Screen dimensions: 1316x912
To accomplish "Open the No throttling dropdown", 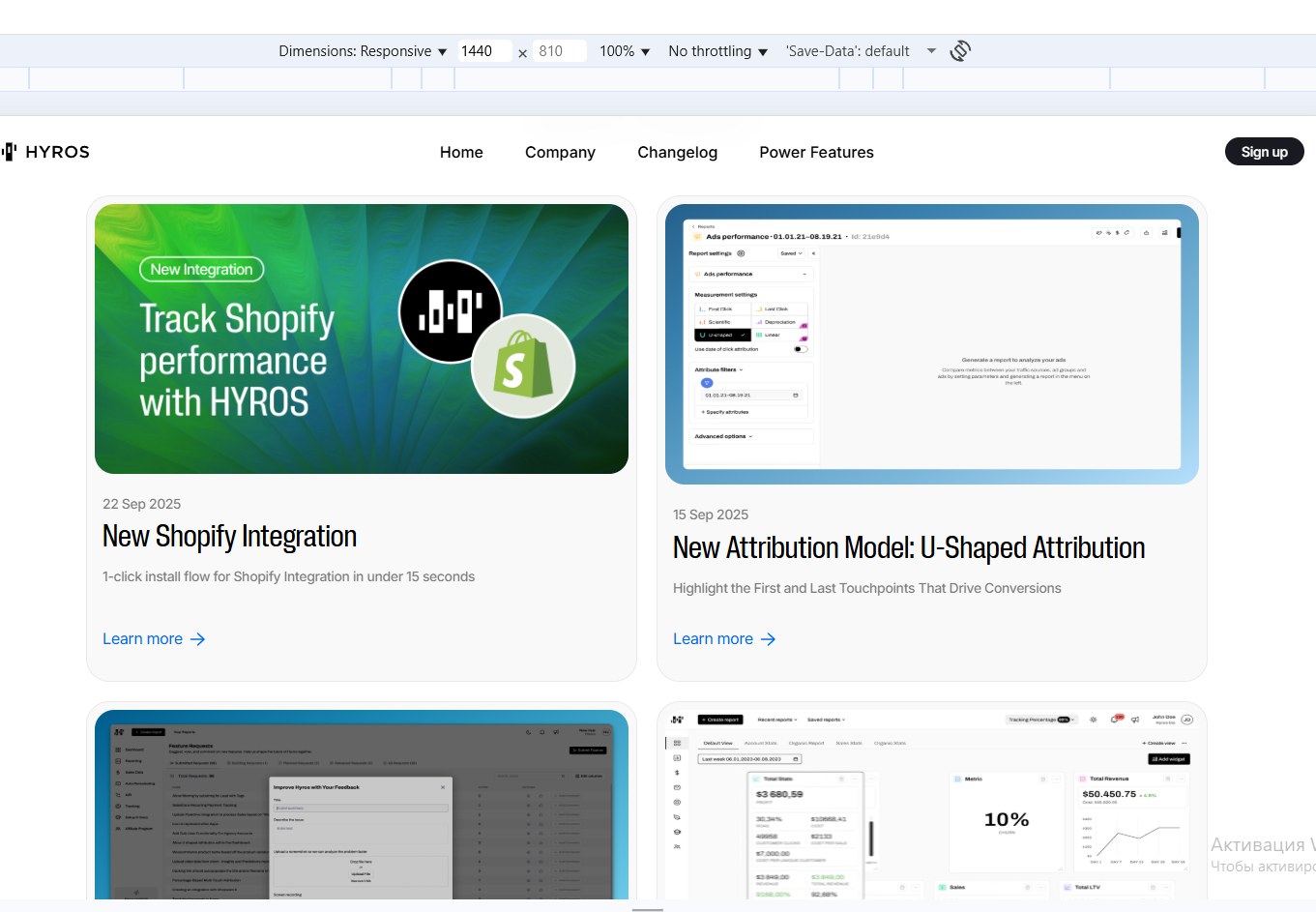I will pyautogui.click(x=717, y=51).
